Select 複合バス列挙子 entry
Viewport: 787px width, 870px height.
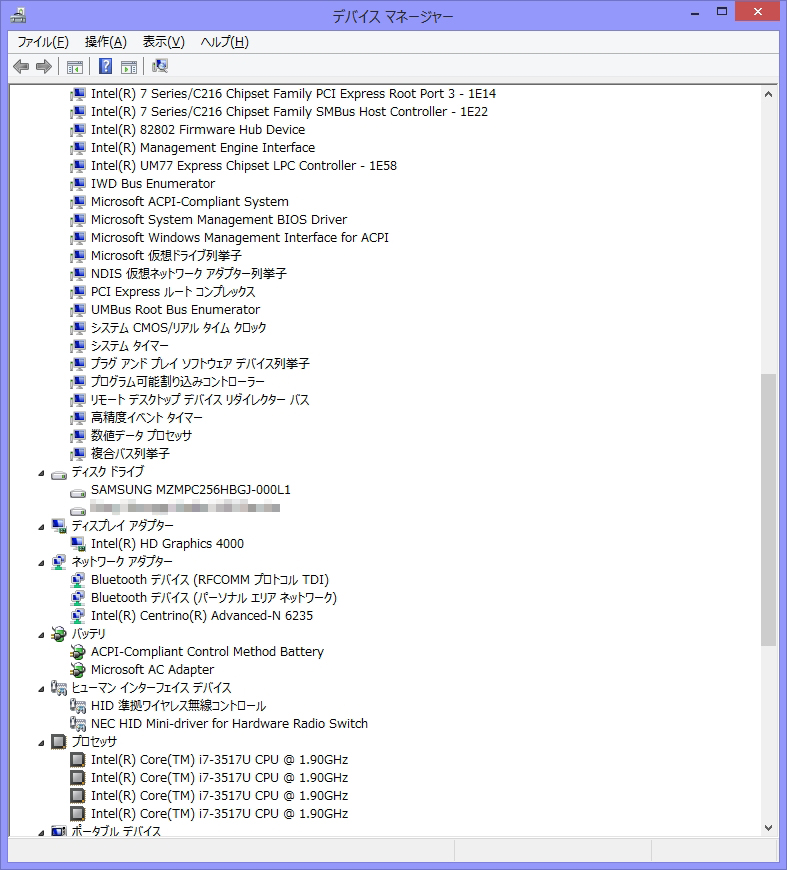[130, 454]
